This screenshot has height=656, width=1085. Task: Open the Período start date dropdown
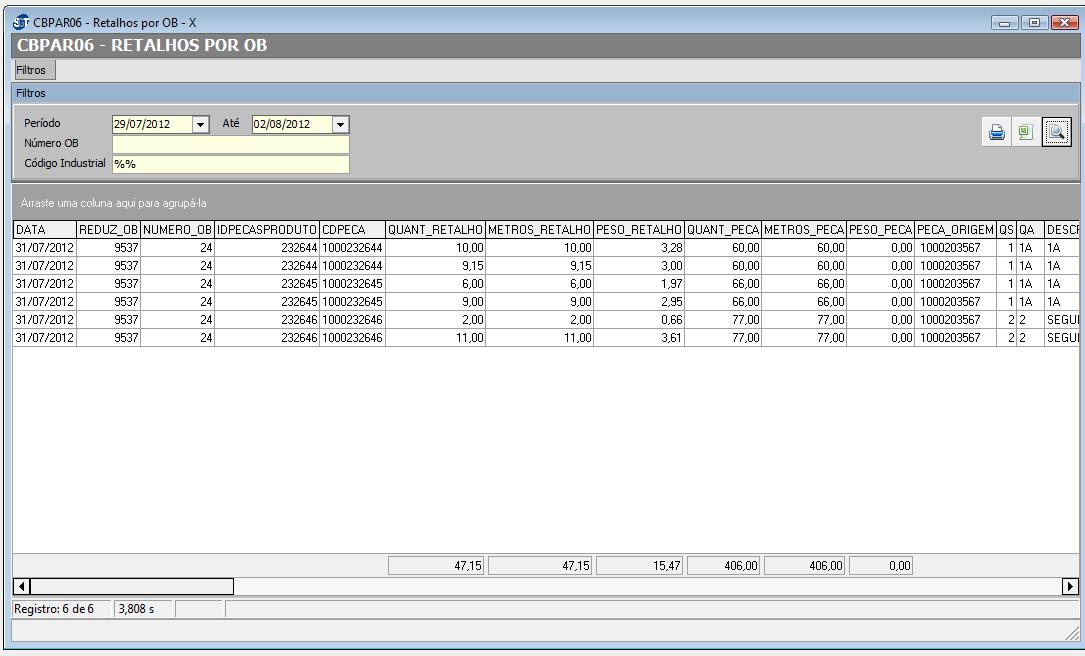(x=200, y=125)
